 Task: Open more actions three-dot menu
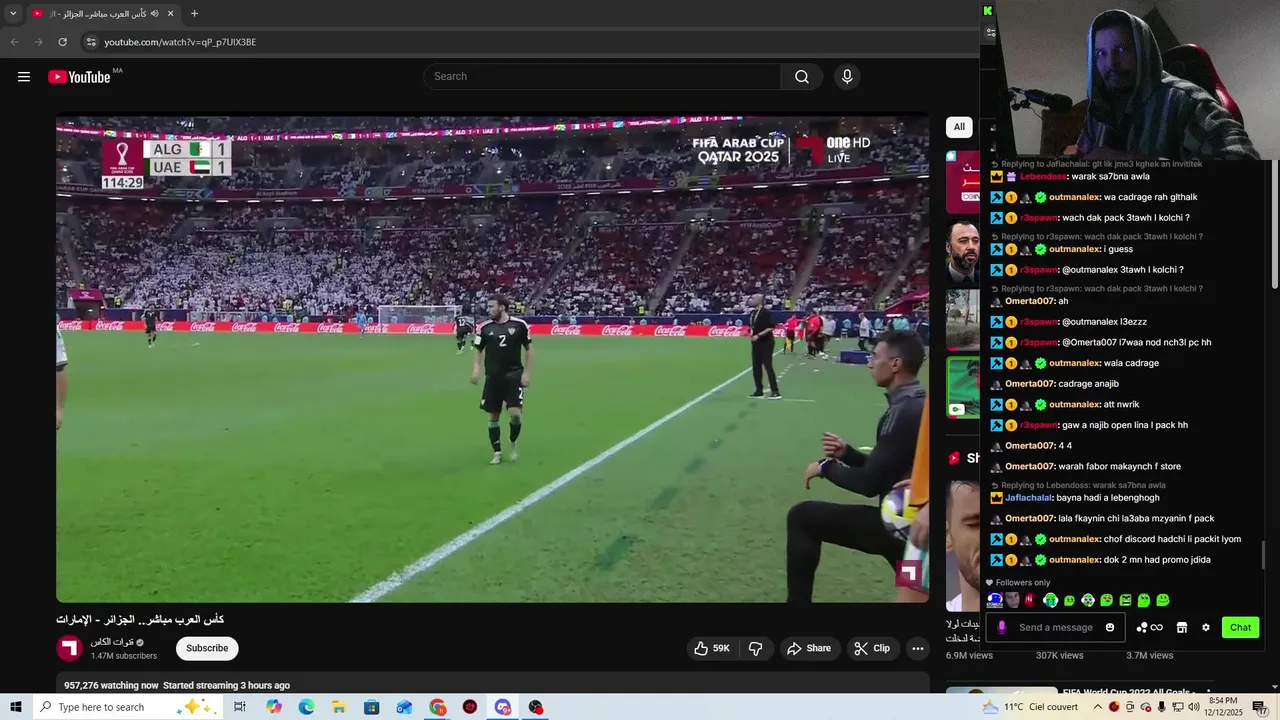(x=917, y=648)
